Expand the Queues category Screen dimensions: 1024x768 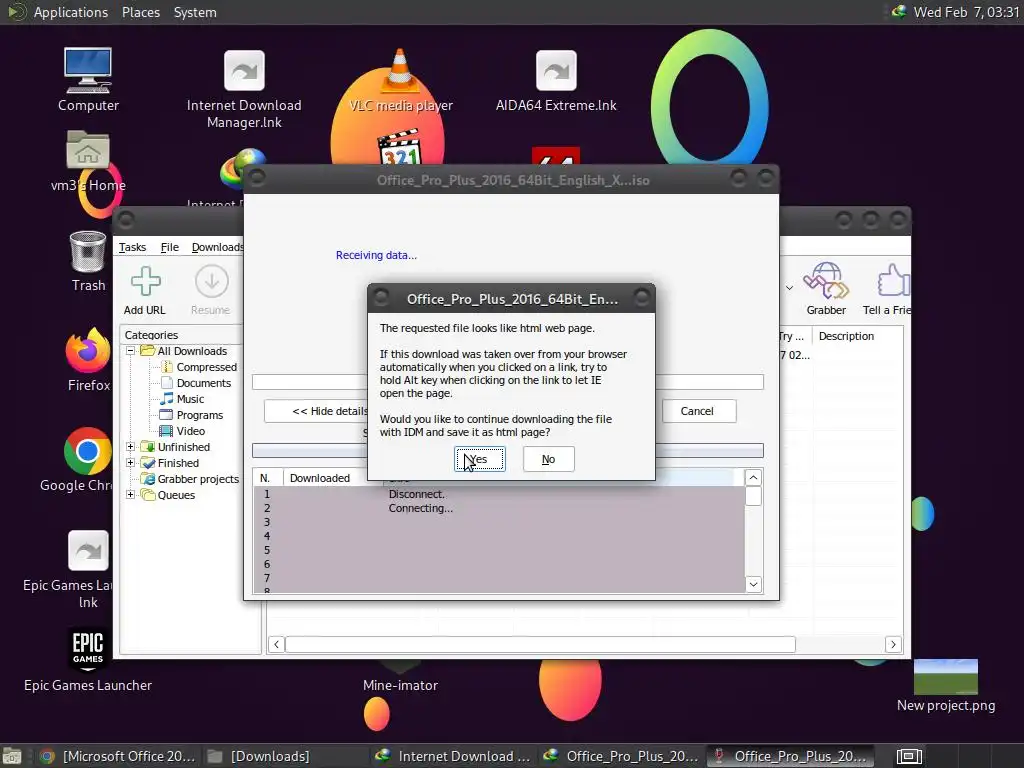(130, 494)
